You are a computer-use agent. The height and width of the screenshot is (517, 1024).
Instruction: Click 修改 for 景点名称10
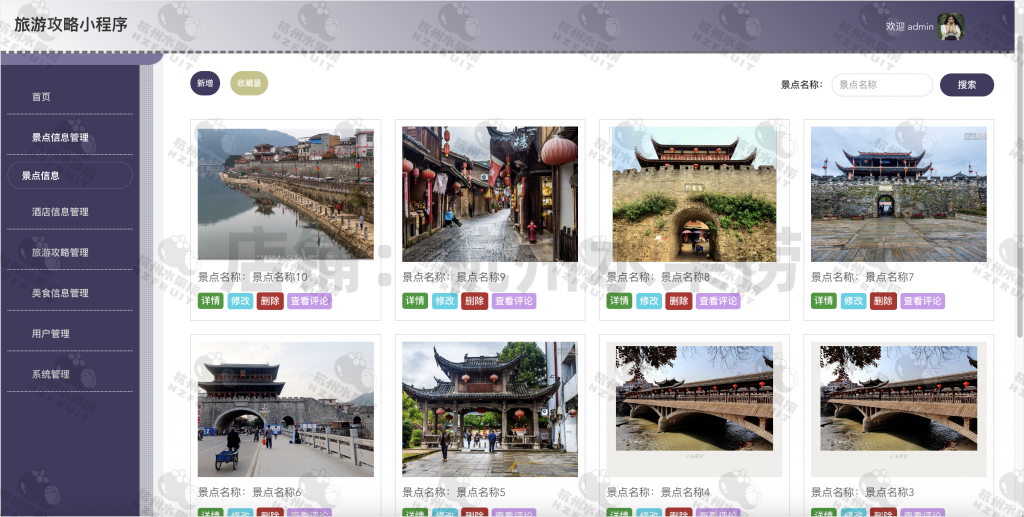tap(240, 301)
